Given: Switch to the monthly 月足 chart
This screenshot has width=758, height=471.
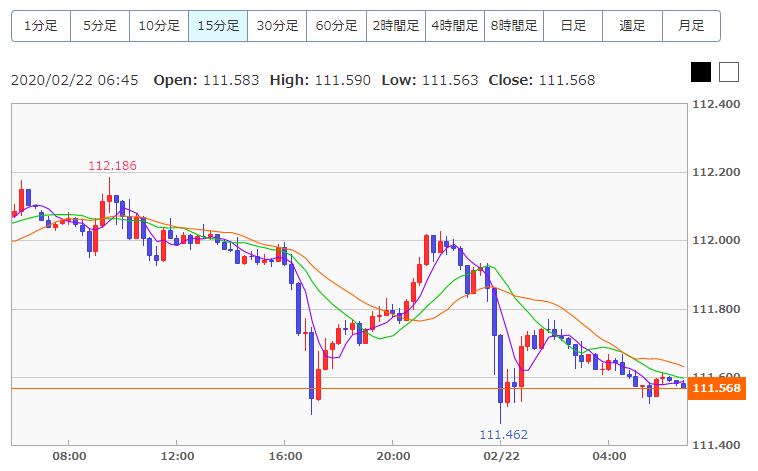Looking at the screenshot, I should click(691, 26).
